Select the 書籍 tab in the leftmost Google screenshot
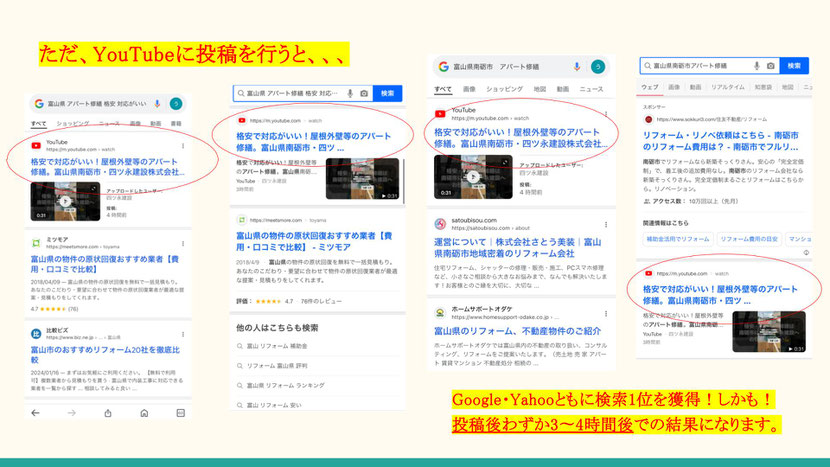This screenshot has height=467, width=830. point(176,123)
